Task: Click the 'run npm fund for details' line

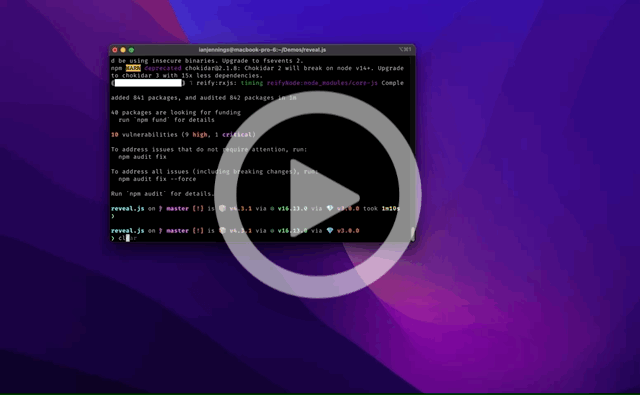Action: 166,120
